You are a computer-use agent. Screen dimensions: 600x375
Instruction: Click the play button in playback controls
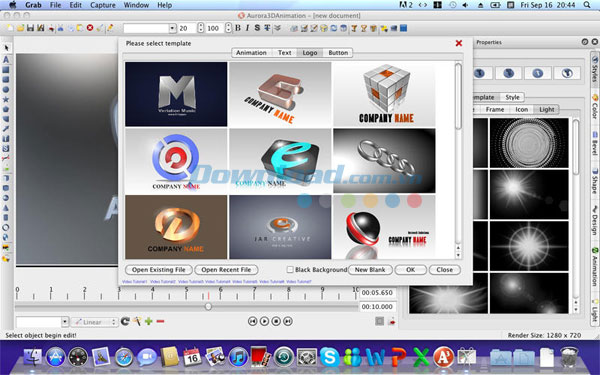(264, 321)
